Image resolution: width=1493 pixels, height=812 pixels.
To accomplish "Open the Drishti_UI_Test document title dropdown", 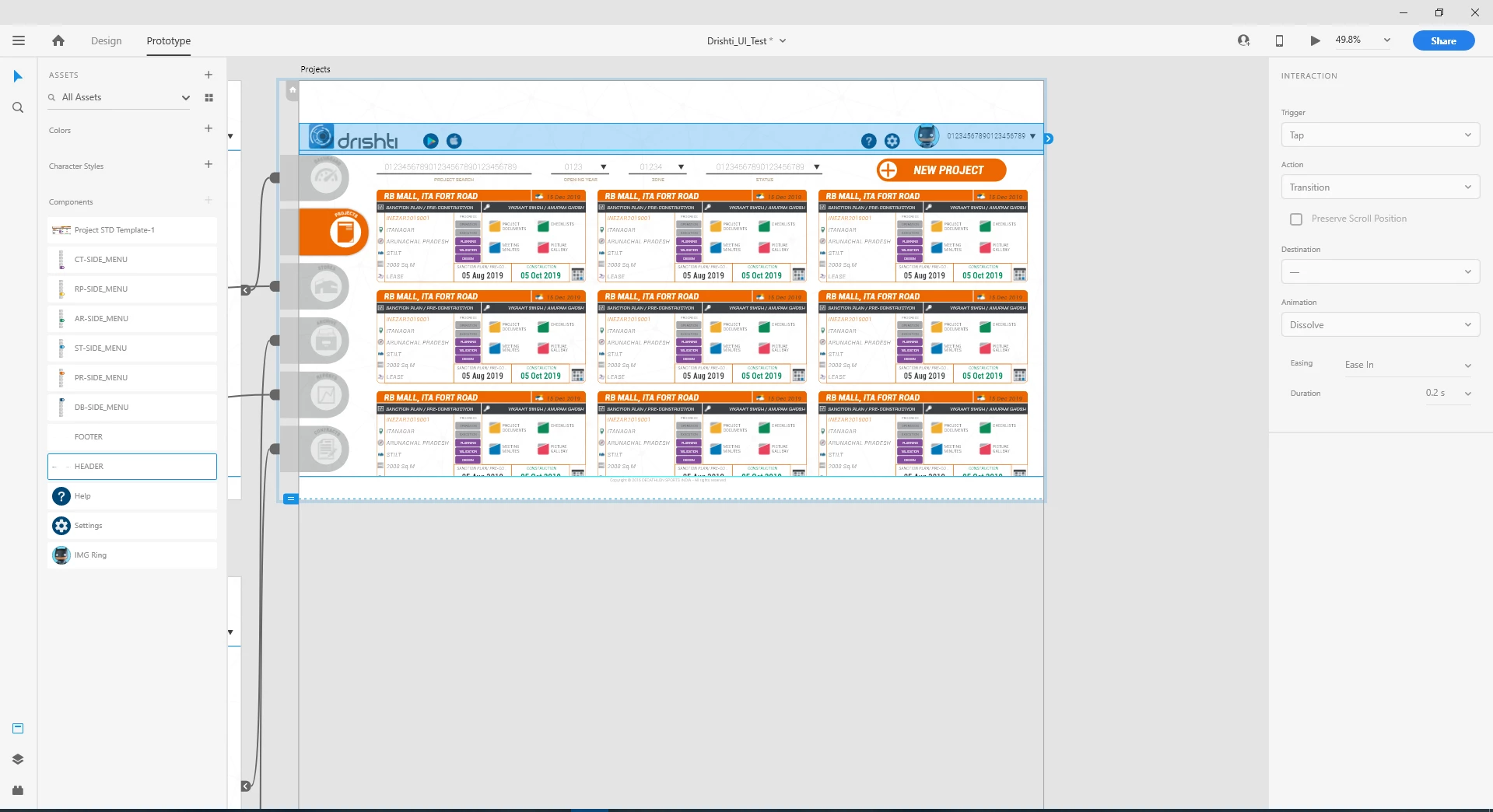I will [x=746, y=40].
